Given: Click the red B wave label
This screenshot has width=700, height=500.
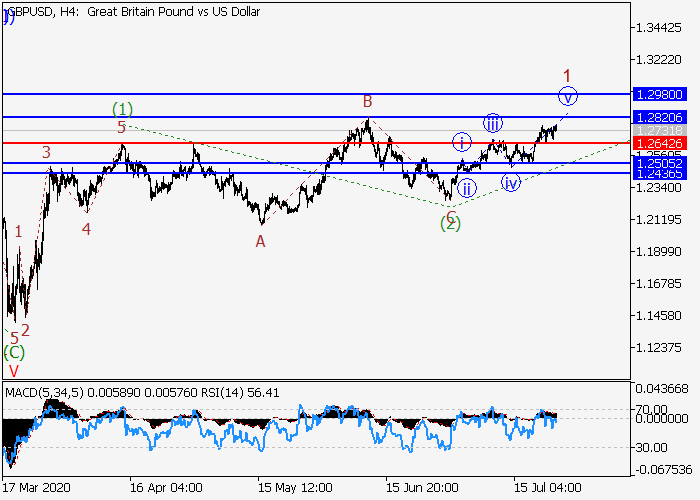Looking at the screenshot, I should (x=368, y=101).
